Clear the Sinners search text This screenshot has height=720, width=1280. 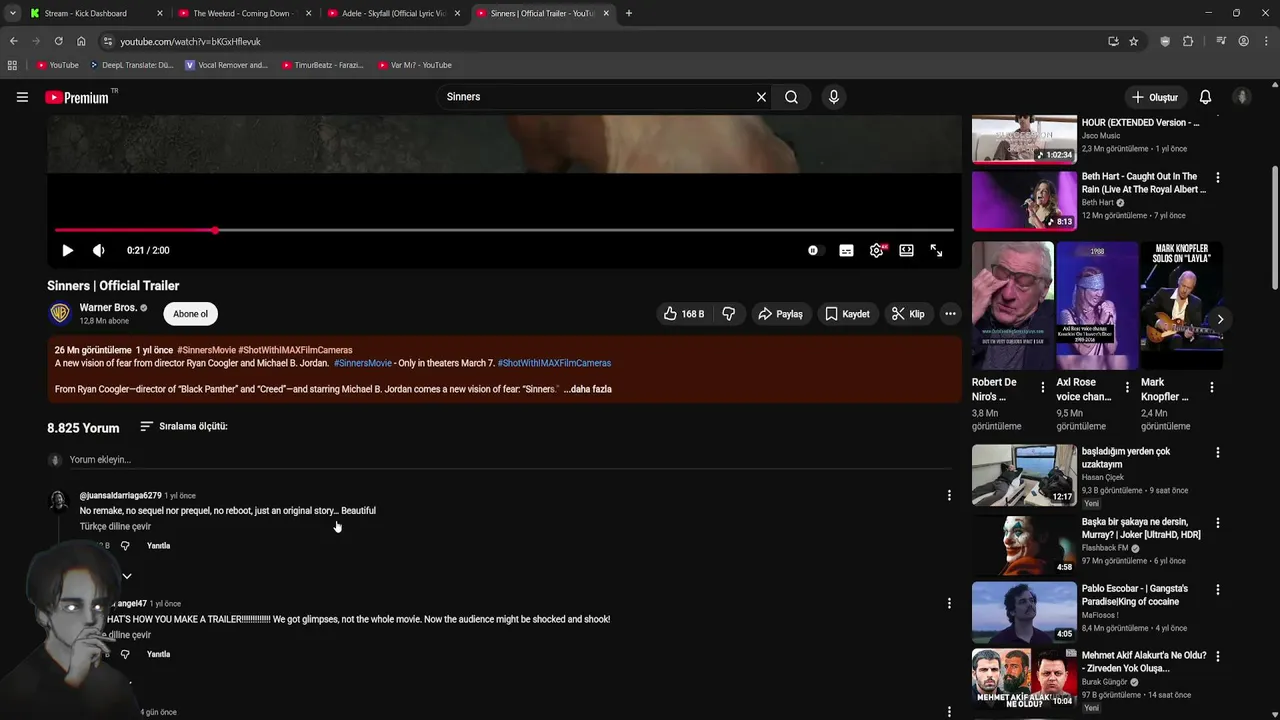[761, 97]
